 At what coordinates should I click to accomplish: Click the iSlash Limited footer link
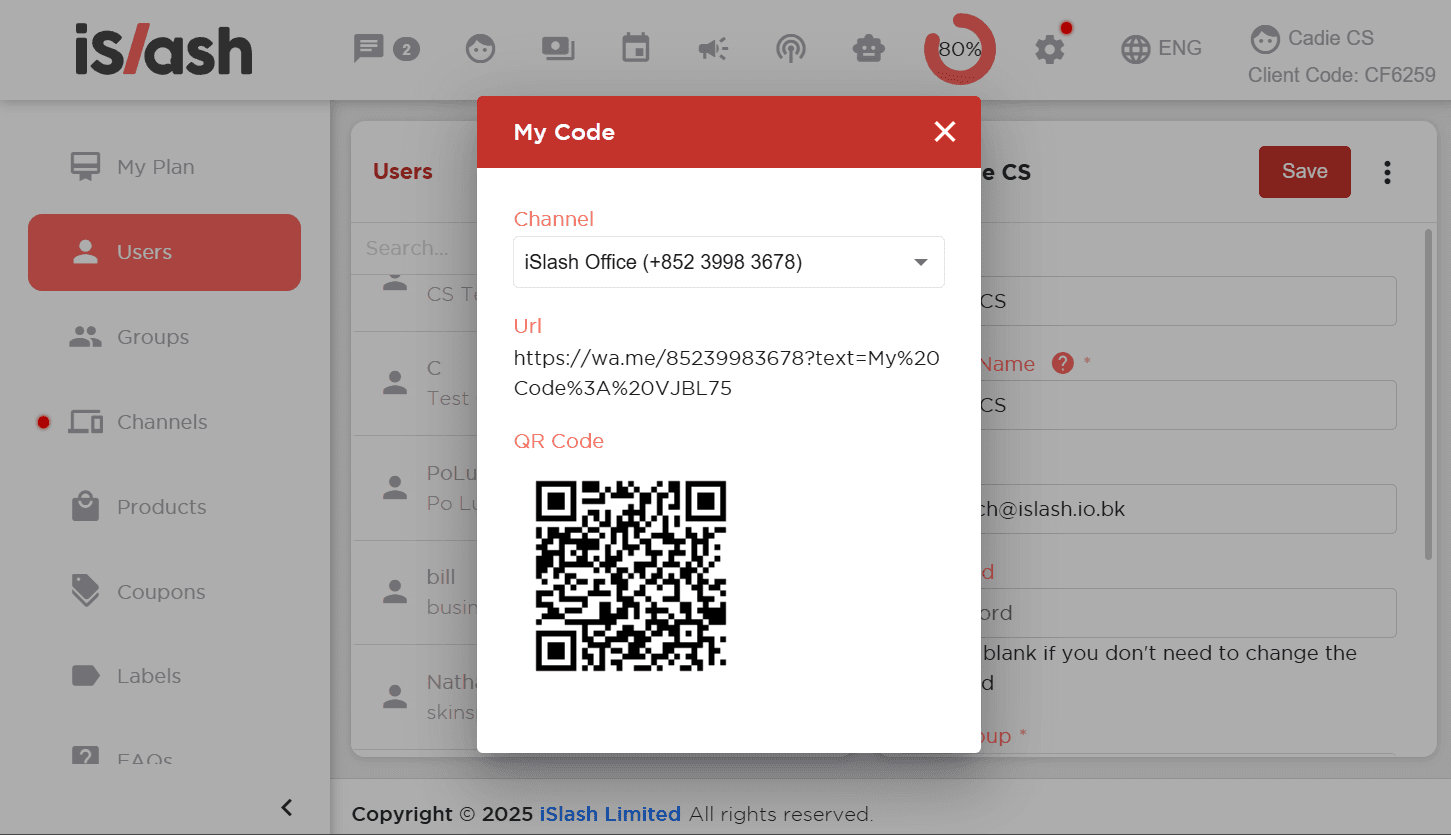tap(610, 814)
